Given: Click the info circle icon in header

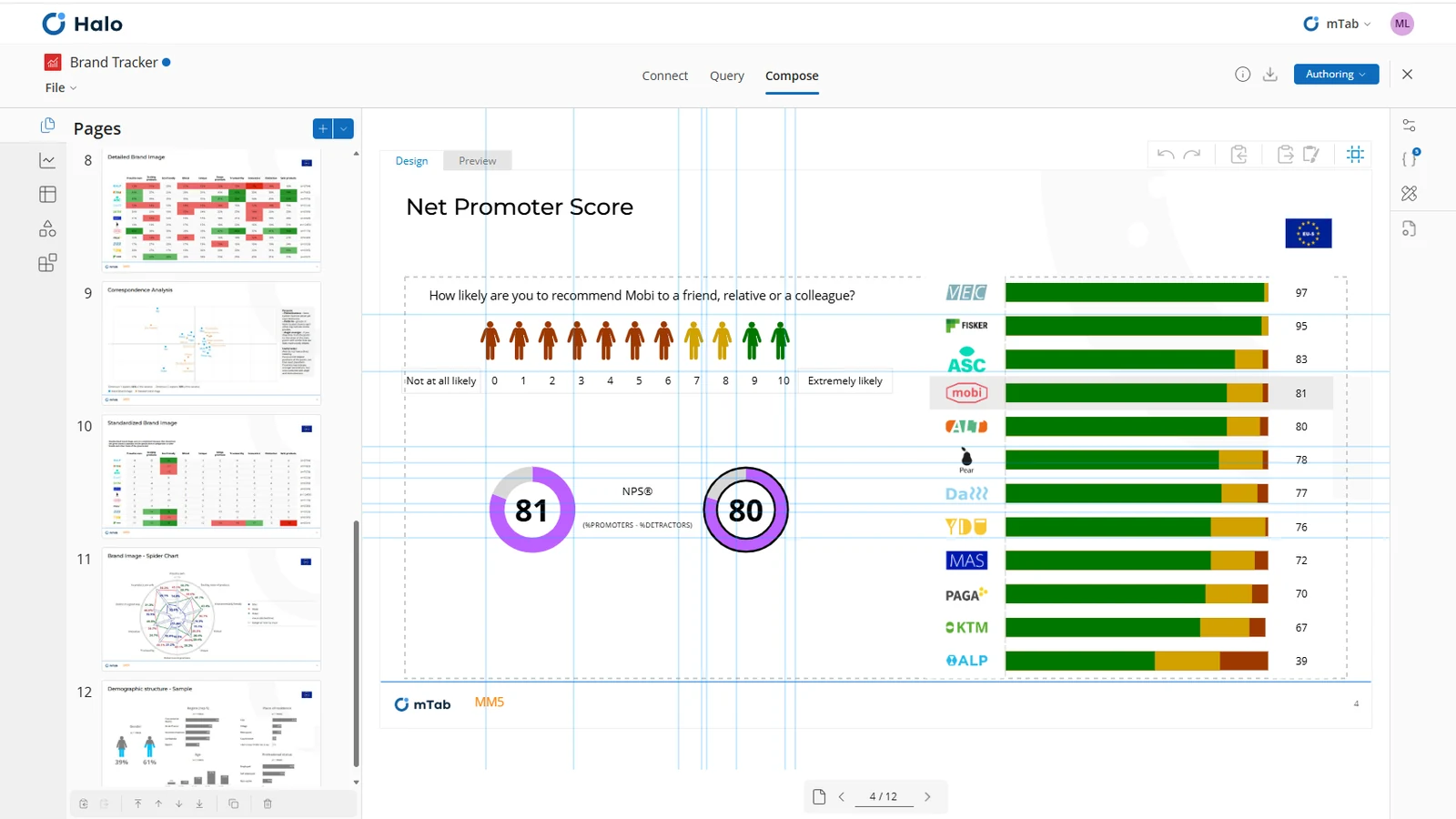Looking at the screenshot, I should click(1243, 75).
